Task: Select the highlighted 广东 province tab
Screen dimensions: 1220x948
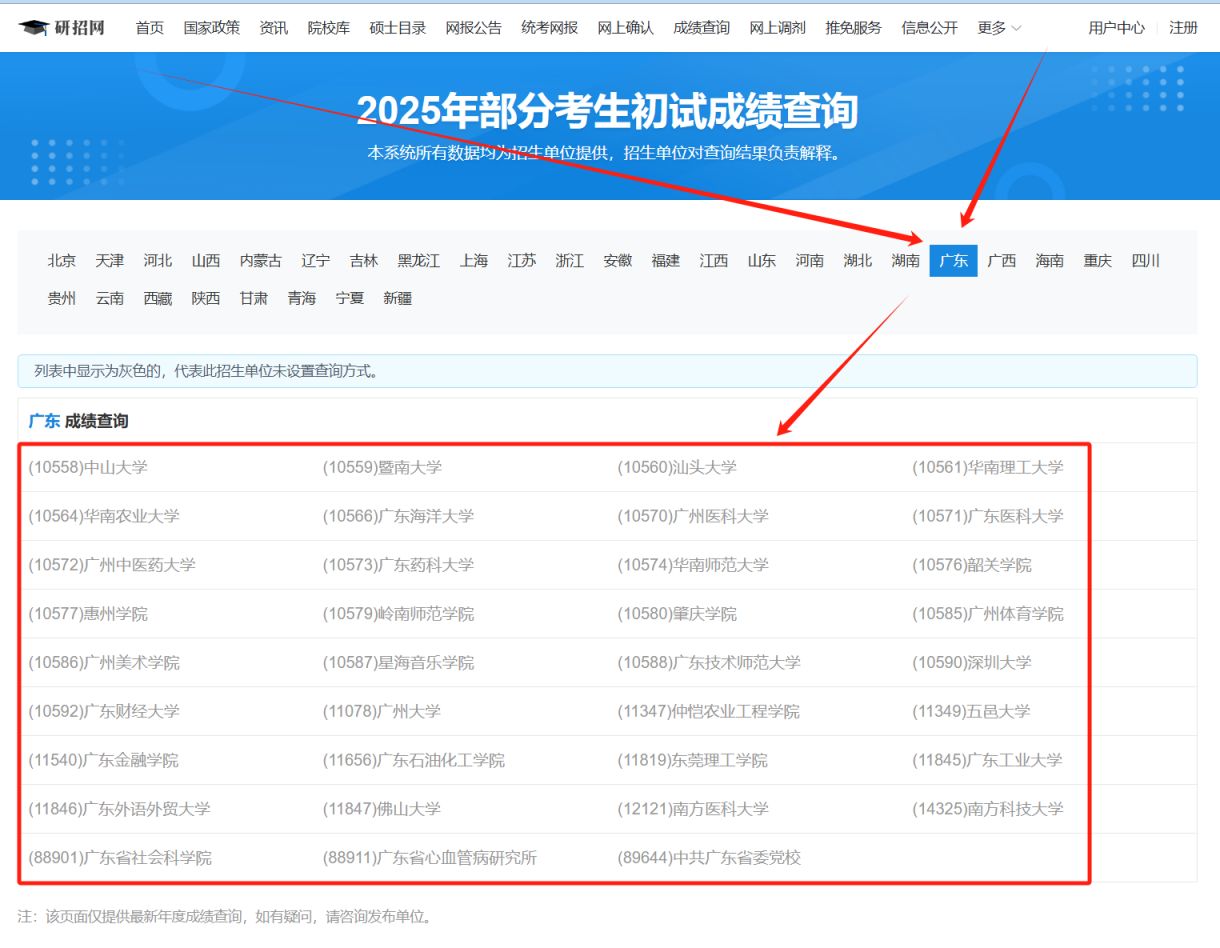Action: coord(954,261)
